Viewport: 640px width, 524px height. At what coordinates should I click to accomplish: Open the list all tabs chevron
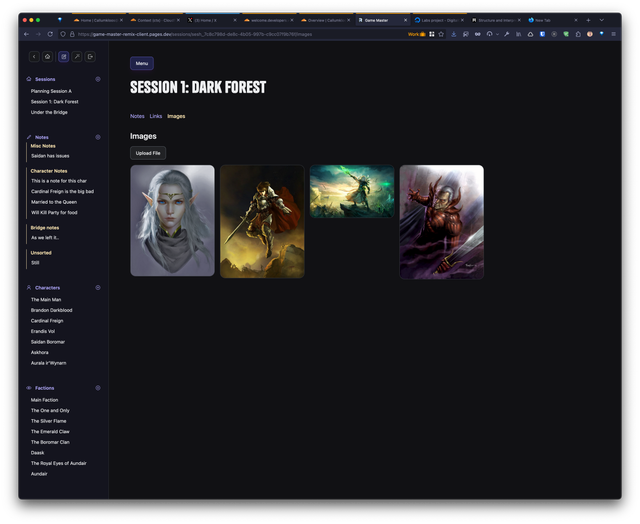click(x=601, y=20)
